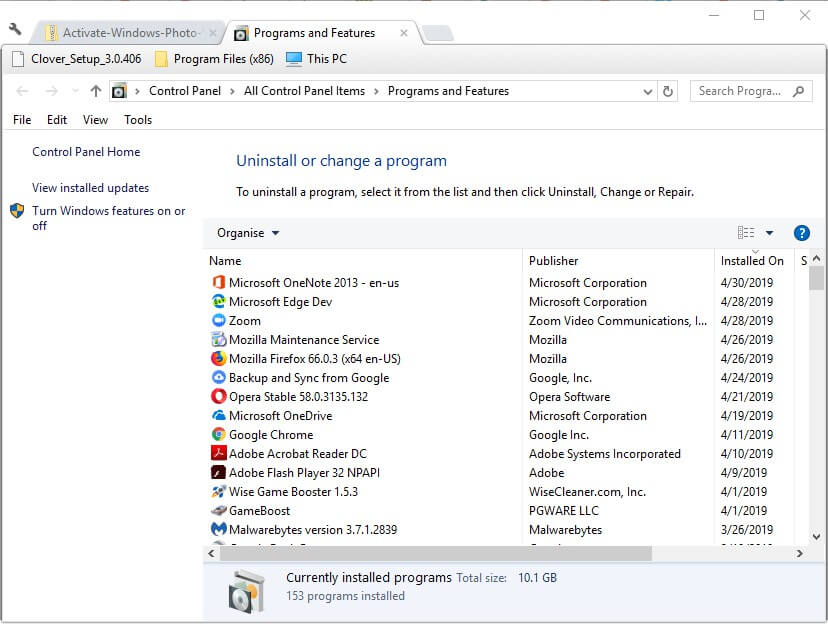Click the Wise Game Booster icon
The image size is (828, 624).
[218, 491]
